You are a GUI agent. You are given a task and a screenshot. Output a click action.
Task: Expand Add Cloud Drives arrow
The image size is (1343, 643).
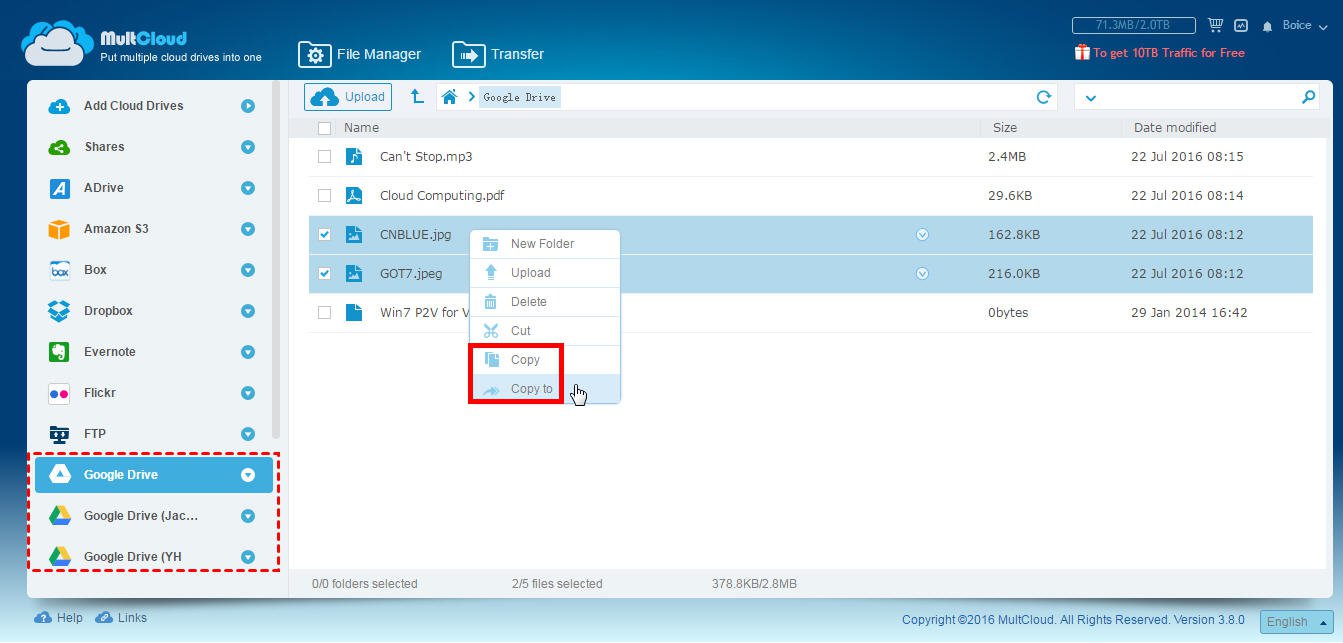[x=248, y=106]
